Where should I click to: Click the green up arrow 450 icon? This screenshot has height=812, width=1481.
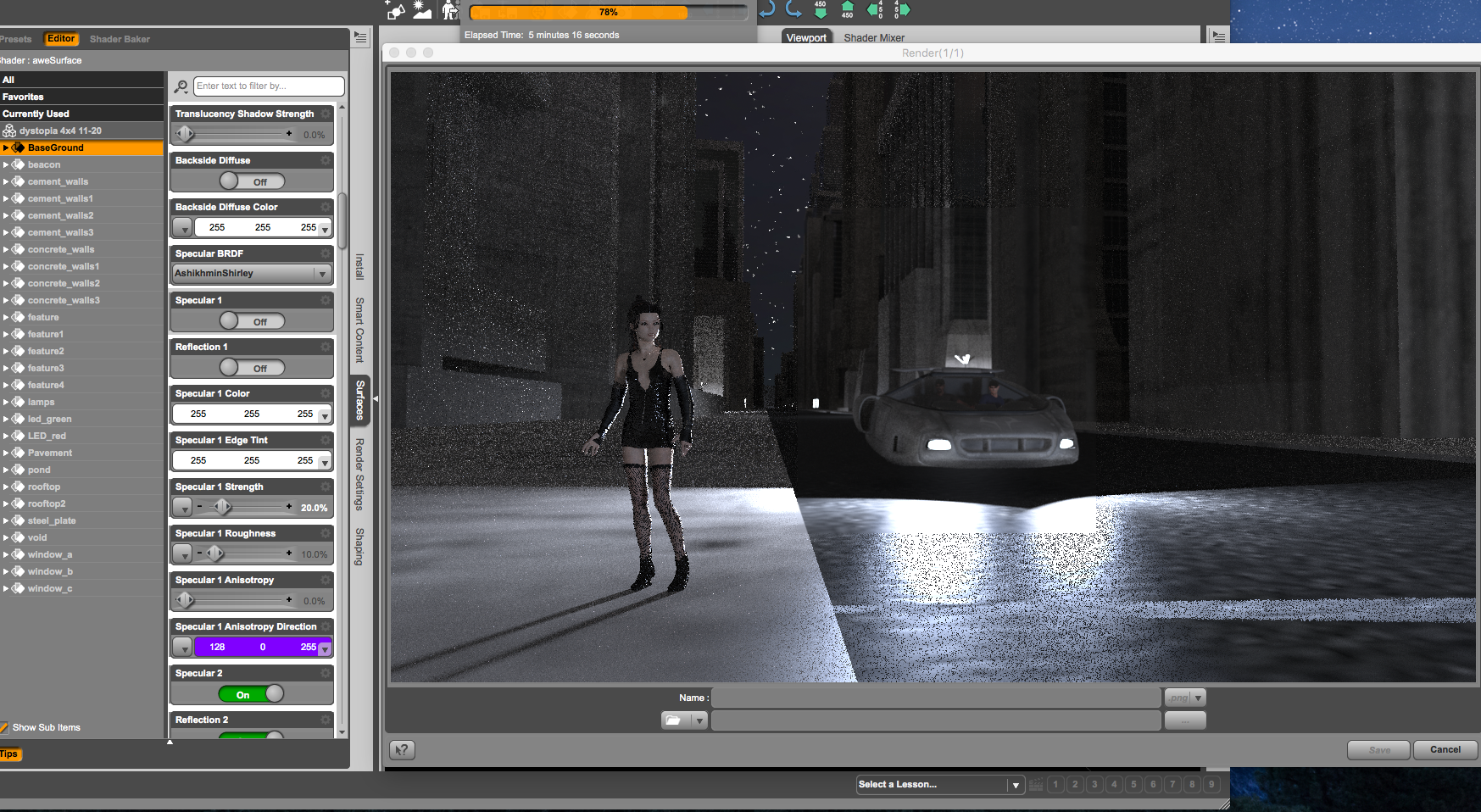pos(847,9)
